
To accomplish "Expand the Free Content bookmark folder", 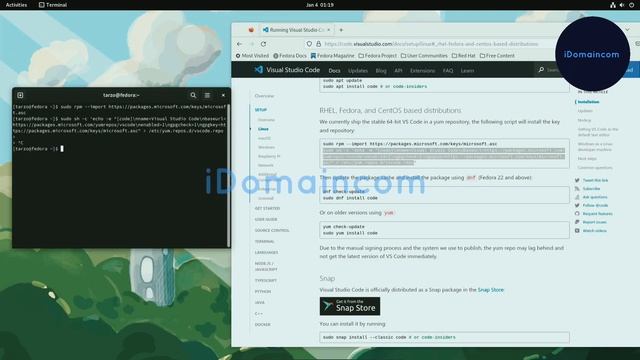I will click(x=497, y=56).
